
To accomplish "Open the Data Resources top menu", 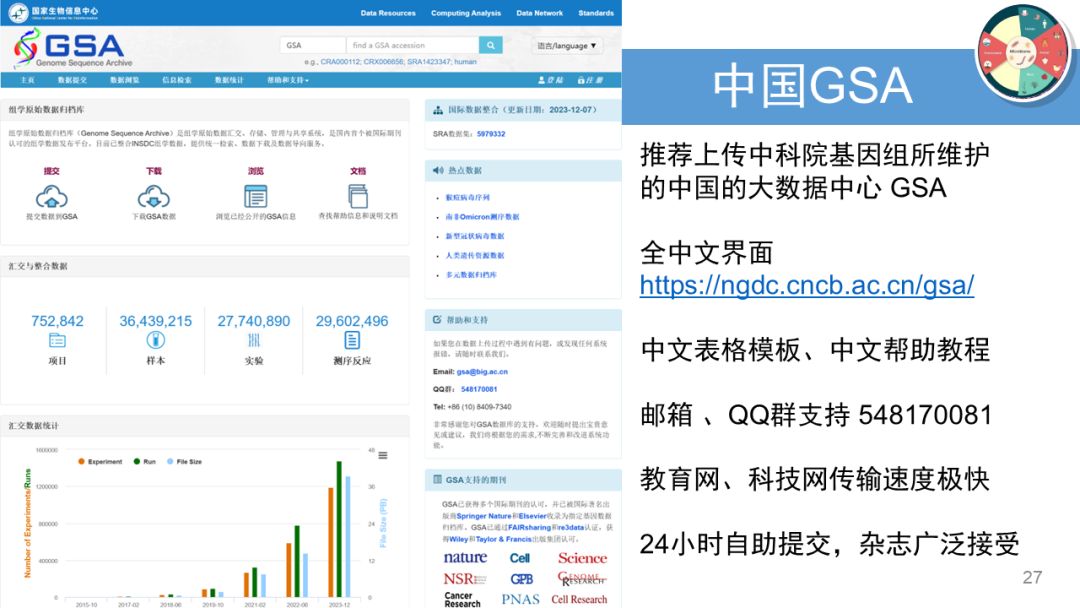I will point(388,13).
